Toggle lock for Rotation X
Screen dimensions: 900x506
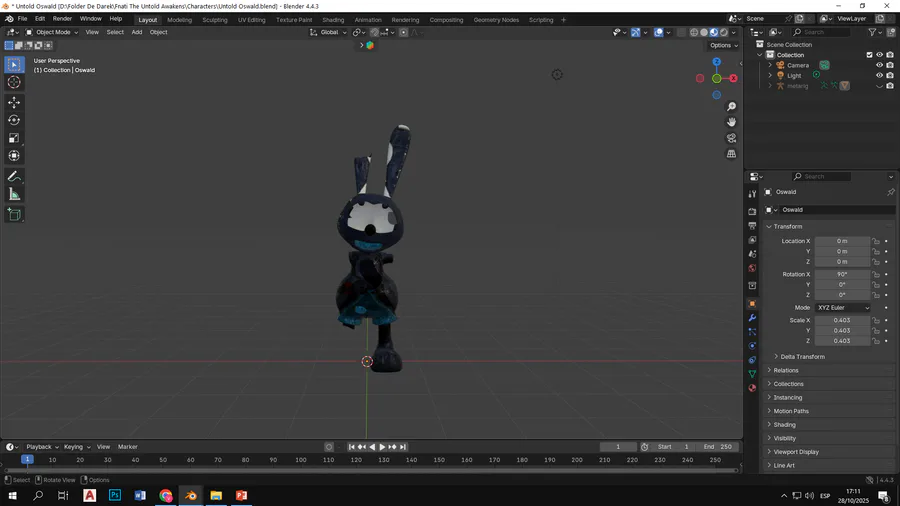(x=876, y=274)
